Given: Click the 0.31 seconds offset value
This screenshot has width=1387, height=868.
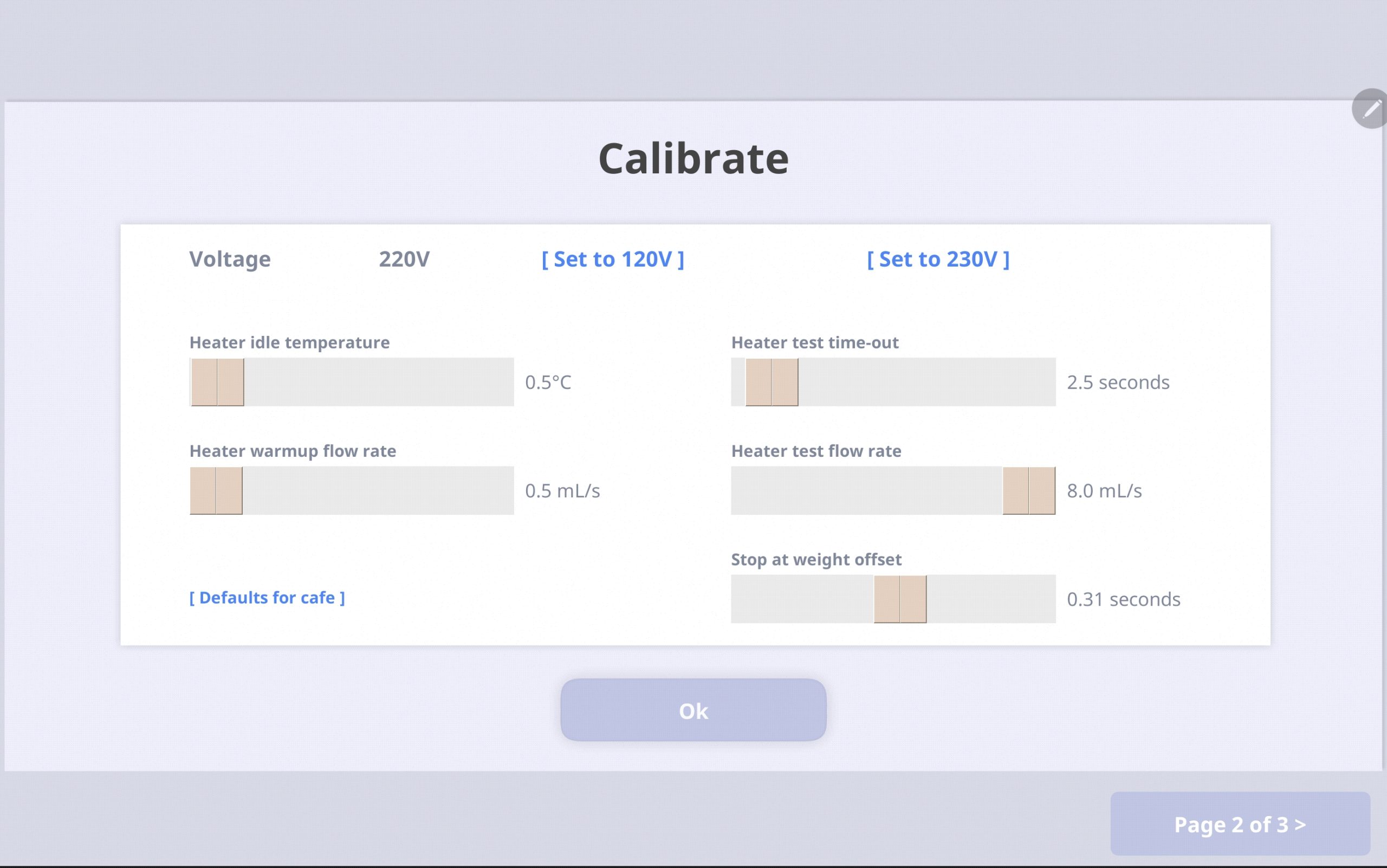Looking at the screenshot, I should tap(1123, 599).
